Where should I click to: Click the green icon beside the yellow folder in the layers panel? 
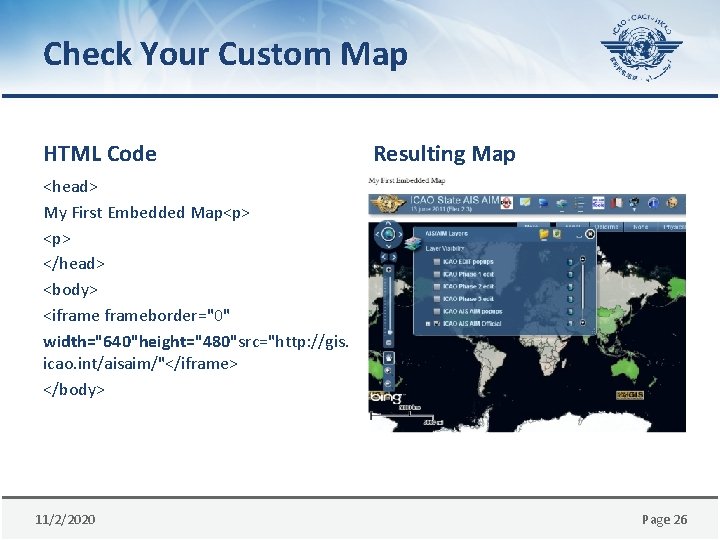(x=557, y=234)
